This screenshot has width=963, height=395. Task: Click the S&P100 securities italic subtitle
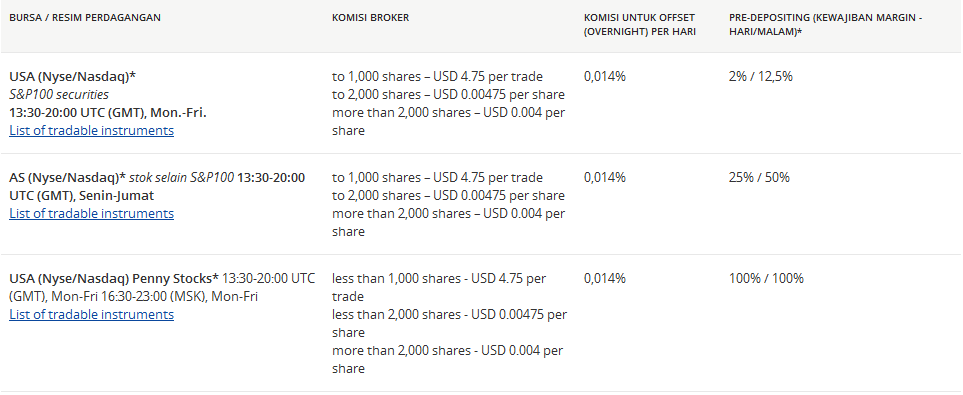point(59,95)
